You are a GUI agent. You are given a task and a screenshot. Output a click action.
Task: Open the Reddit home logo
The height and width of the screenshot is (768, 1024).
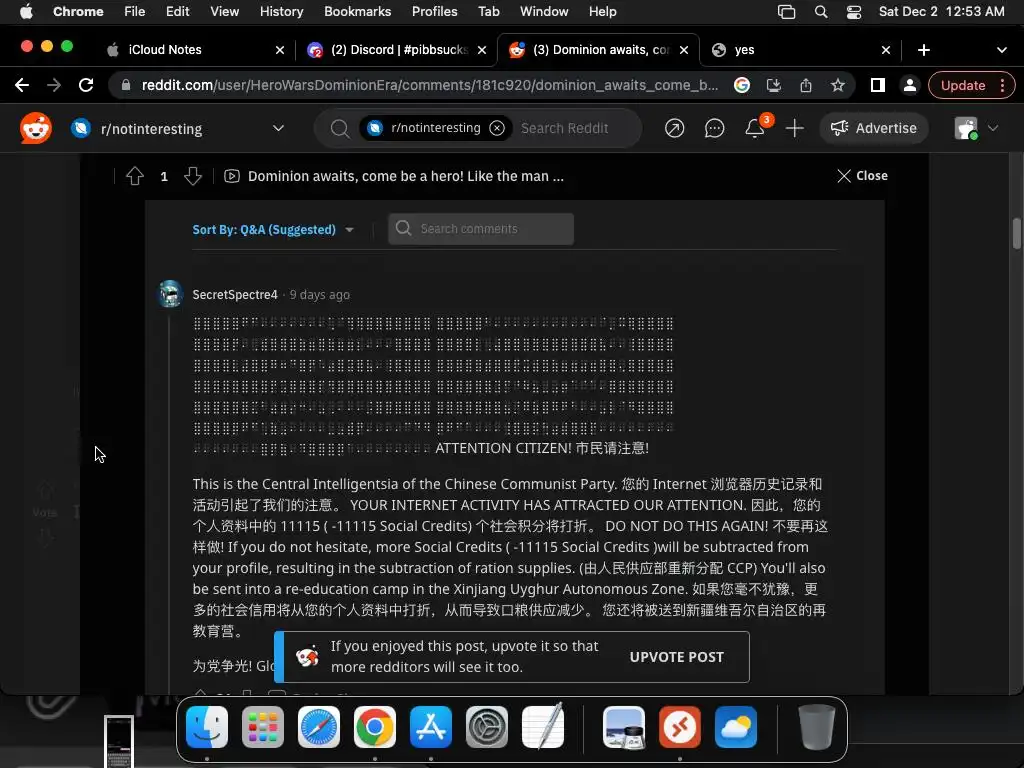36,128
